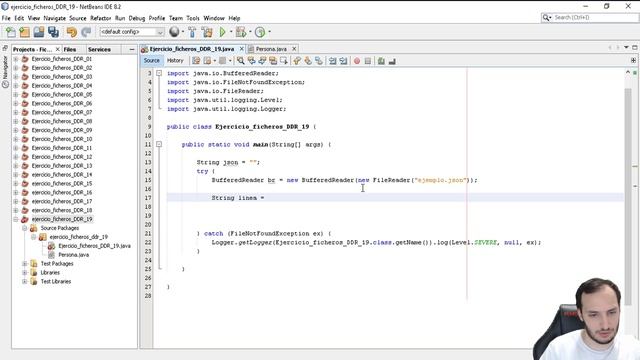Click the red Start Macro Recording icon
Screen dimensions: 640x360
click(357, 61)
